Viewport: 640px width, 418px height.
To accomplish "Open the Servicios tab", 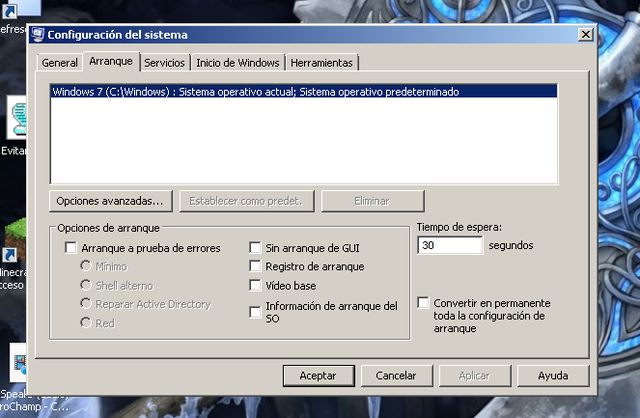I will [164, 63].
